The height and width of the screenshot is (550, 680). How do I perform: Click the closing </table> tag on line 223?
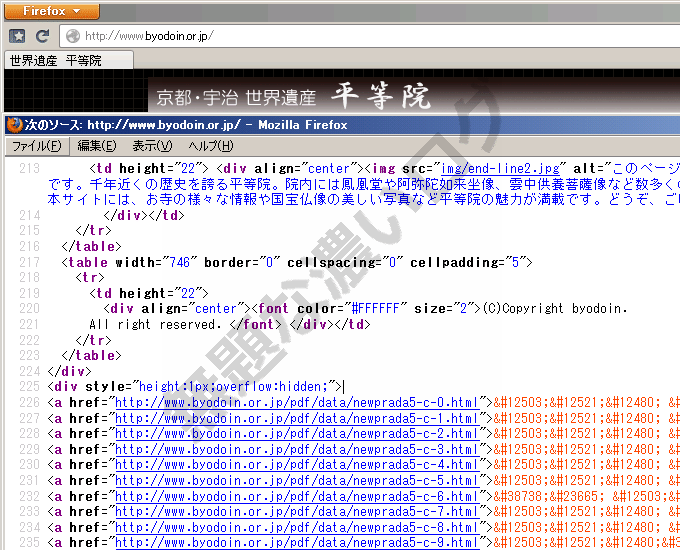click(x=91, y=356)
